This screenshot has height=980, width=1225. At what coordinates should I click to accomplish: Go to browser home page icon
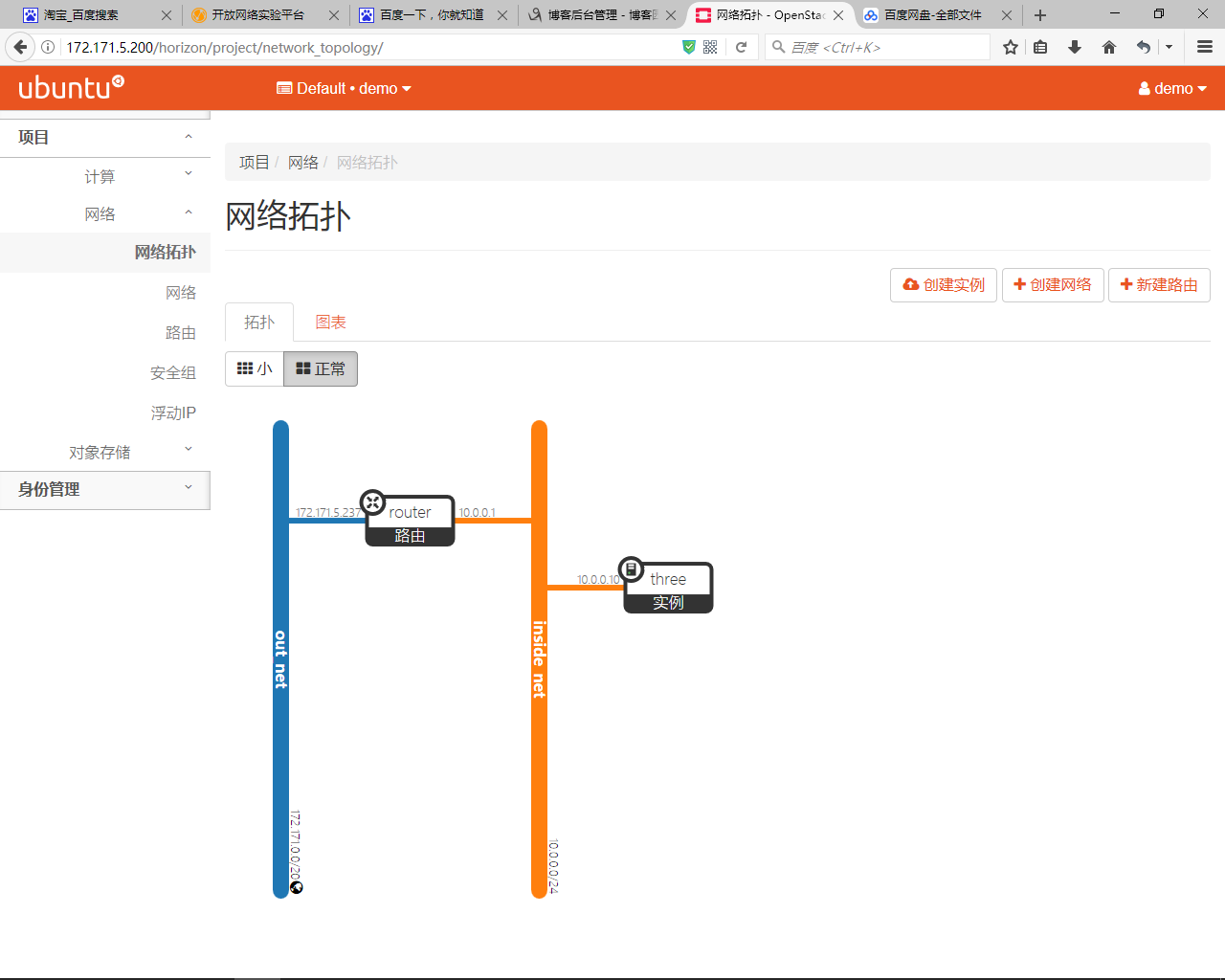click(1109, 47)
